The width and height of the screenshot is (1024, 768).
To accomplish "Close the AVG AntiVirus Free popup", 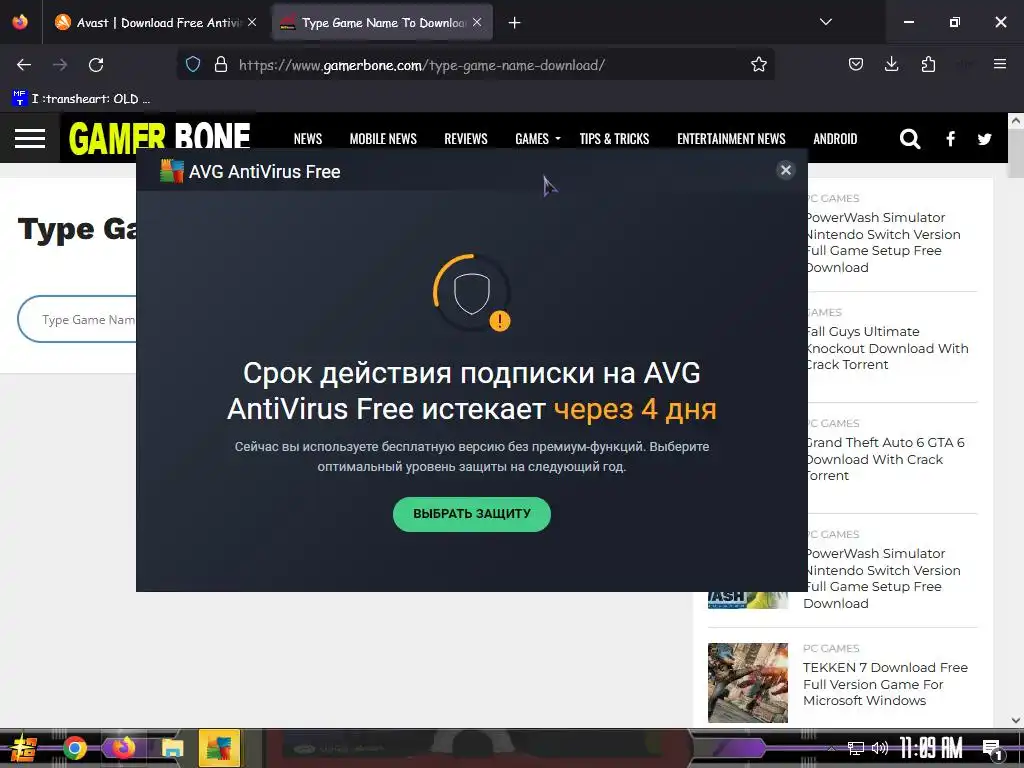I will click(x=786, y=170).
